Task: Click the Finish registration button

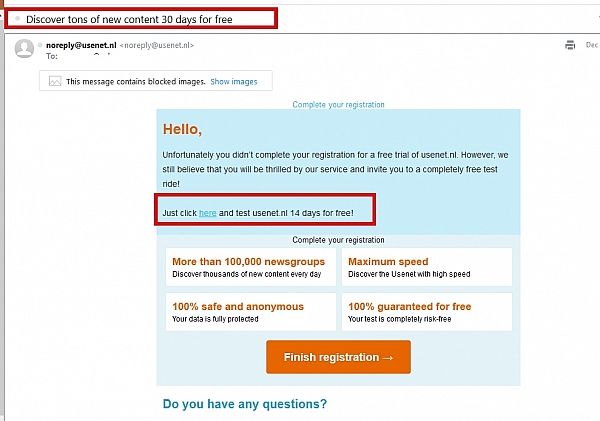Action: 338,357
